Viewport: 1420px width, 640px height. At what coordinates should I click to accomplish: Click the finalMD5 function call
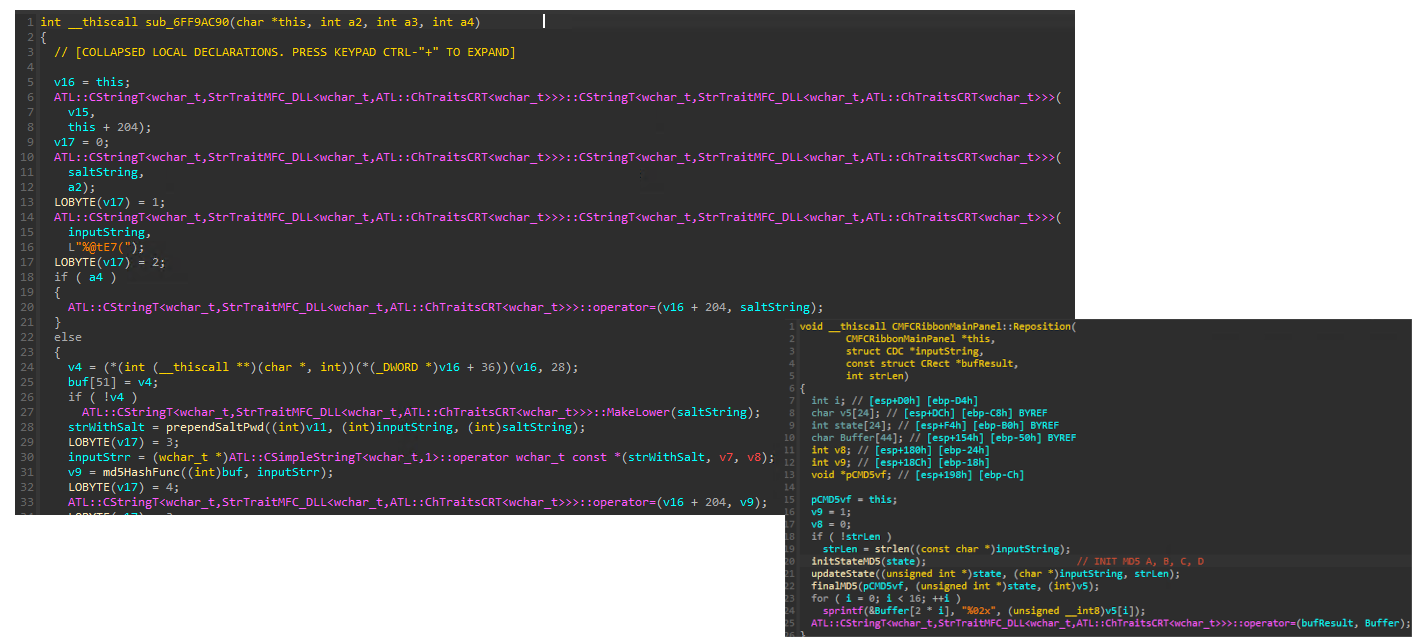point(837,585)
